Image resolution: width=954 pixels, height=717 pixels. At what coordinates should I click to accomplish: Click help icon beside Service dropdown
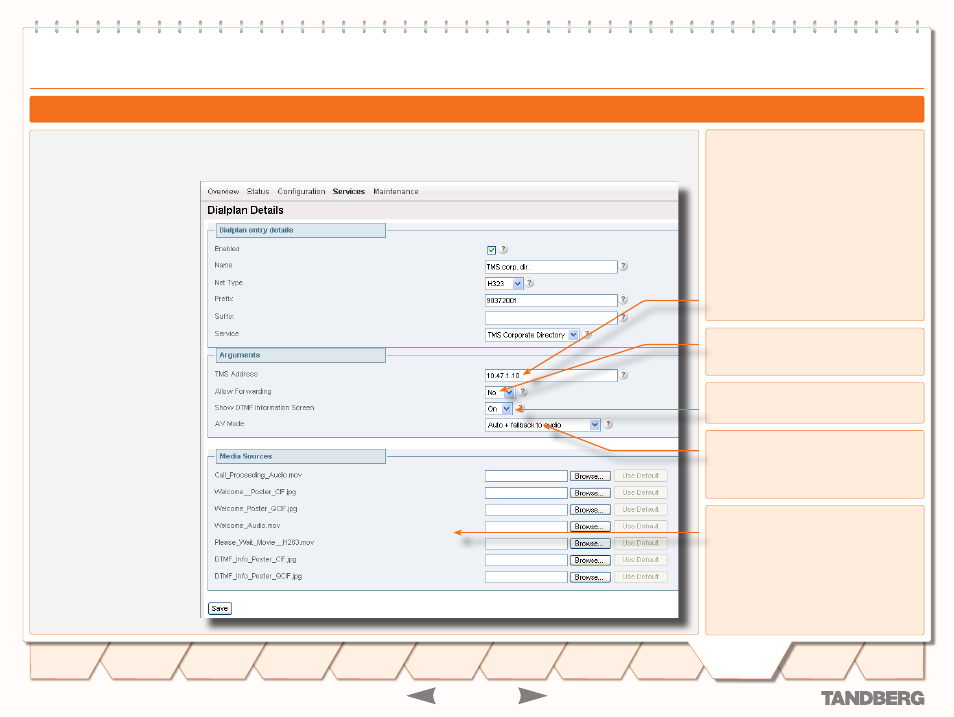[587, 334]
